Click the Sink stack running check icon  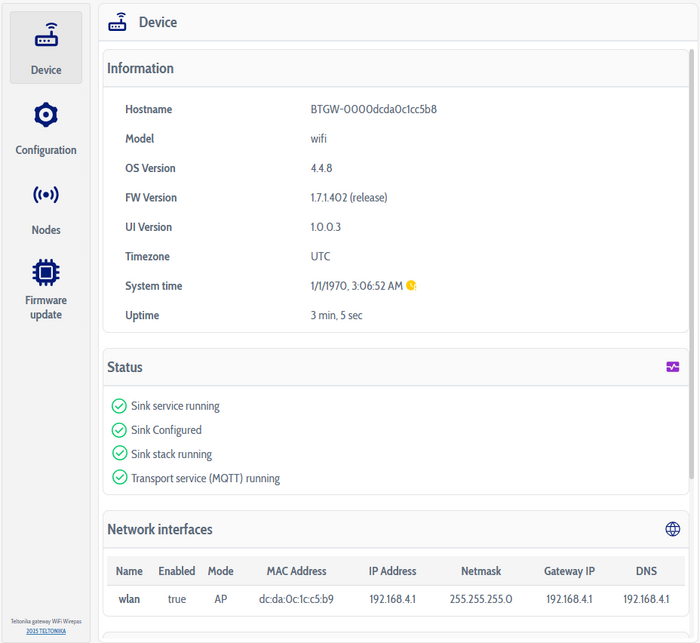119,454
